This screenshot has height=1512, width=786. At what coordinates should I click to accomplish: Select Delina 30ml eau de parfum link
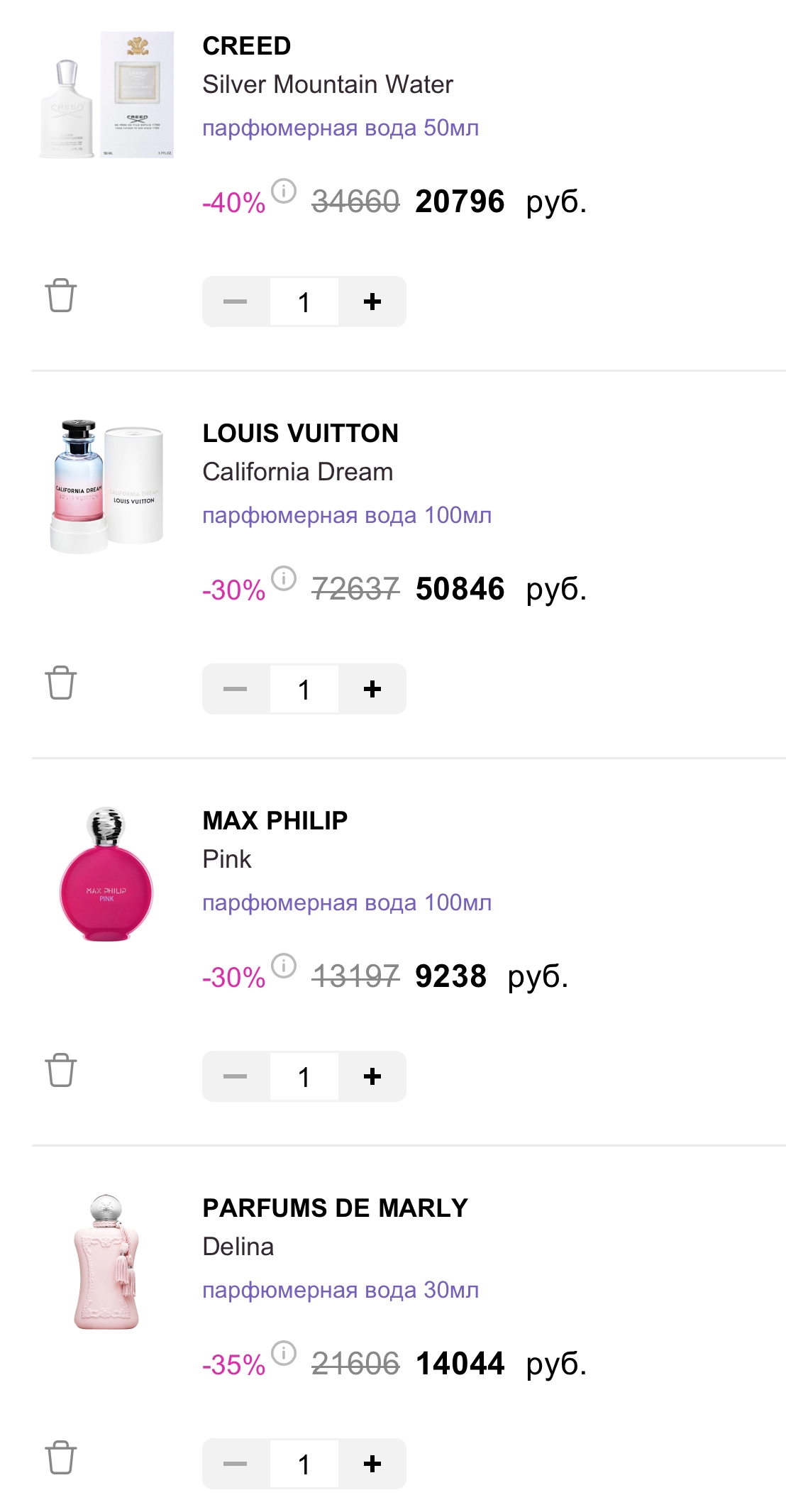click(x=341, y=1290)
